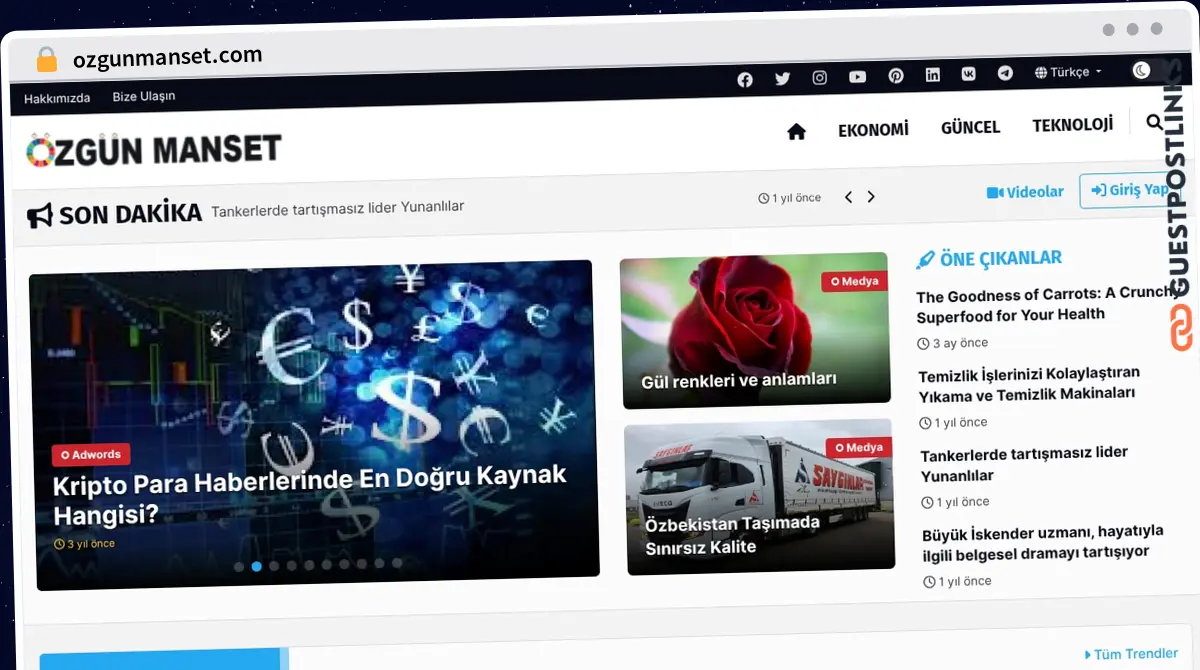The width and height of the screenshot is (1200, 670).
Task: Toggle dark mode moon button
Action: tap(1141, 70)
